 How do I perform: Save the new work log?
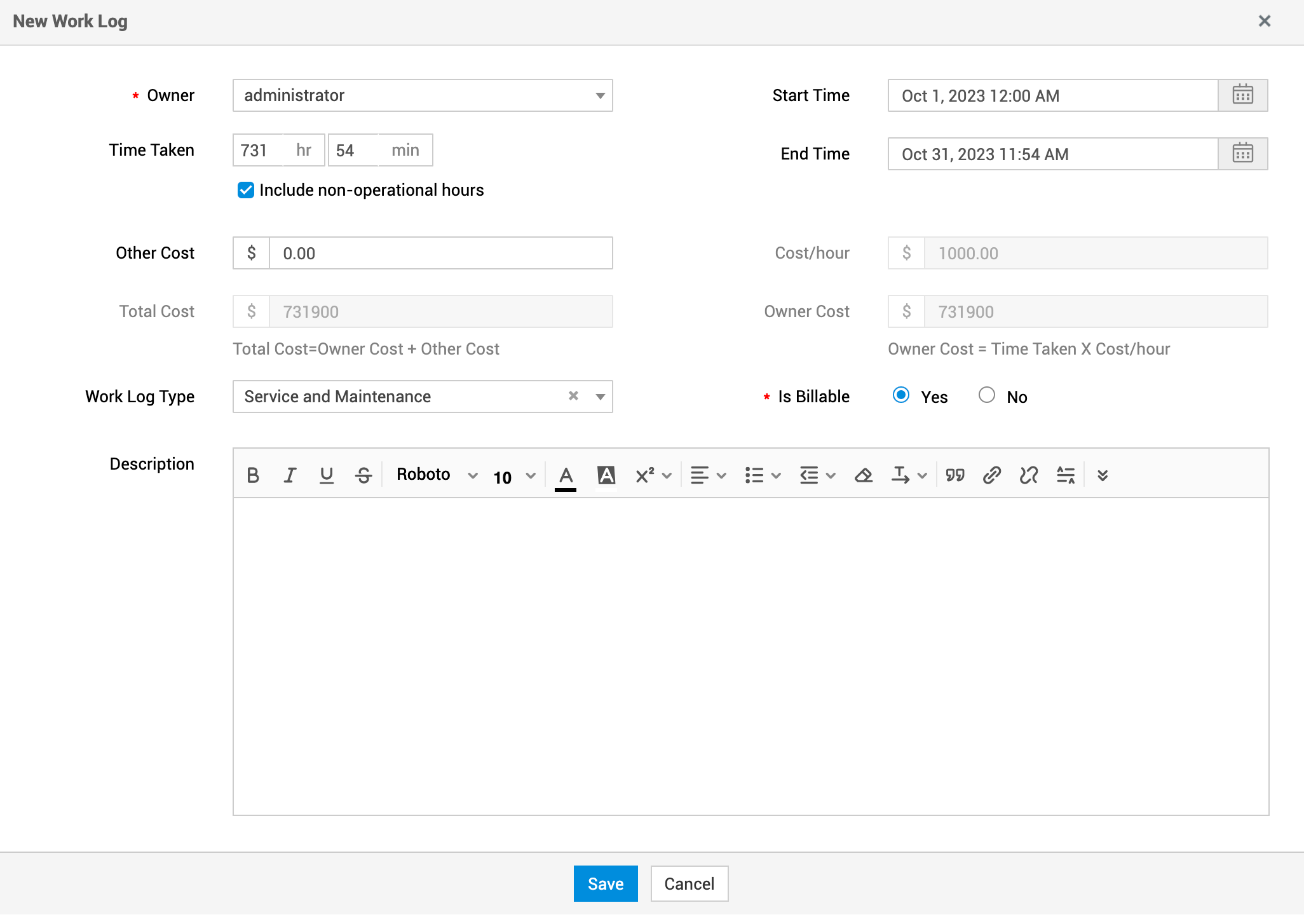point(605,883)
